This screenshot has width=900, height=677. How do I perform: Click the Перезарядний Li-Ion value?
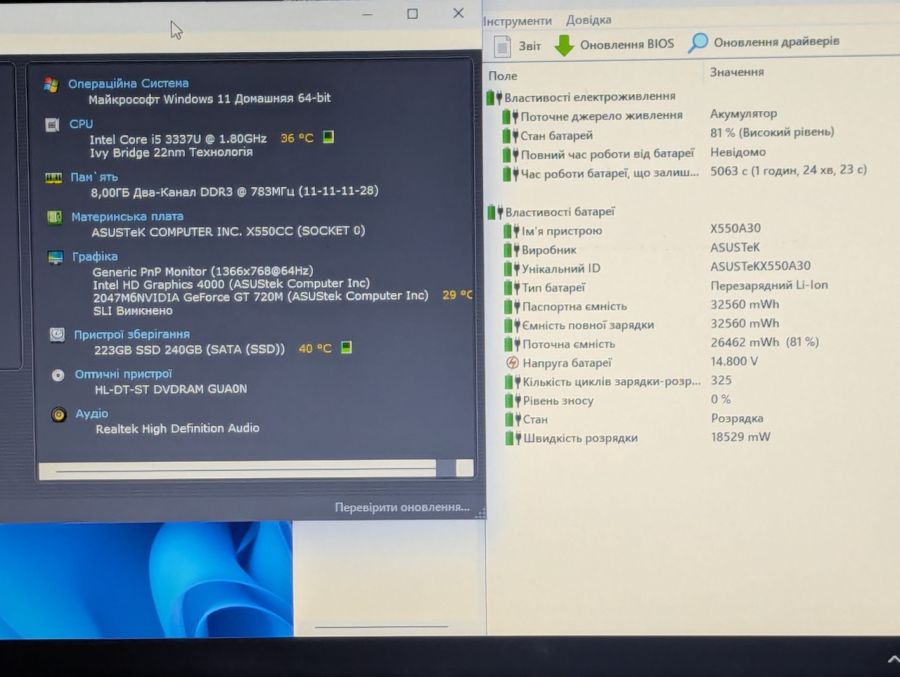coord(769,285)
